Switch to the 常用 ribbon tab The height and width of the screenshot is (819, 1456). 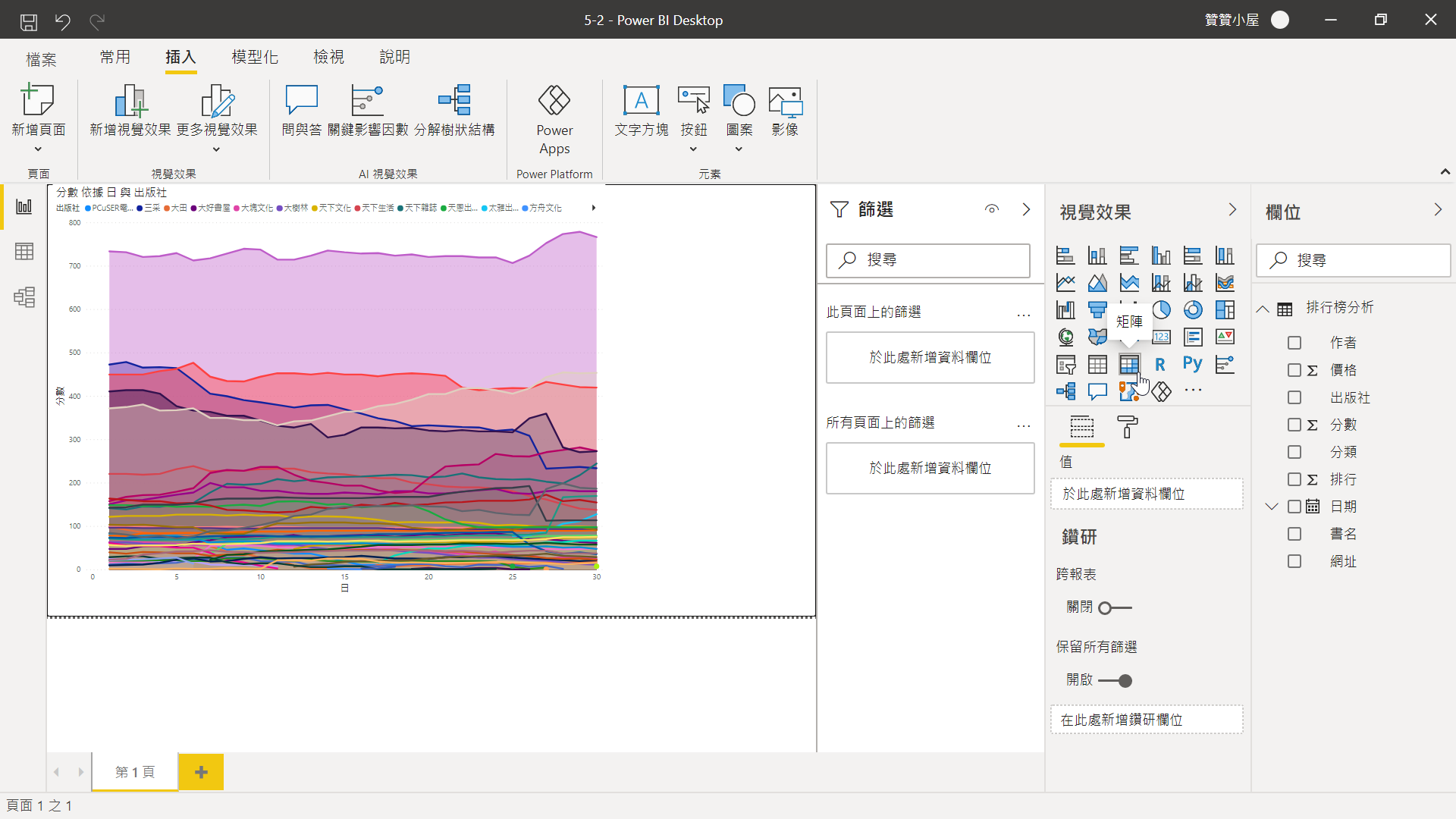coord(115,58)
